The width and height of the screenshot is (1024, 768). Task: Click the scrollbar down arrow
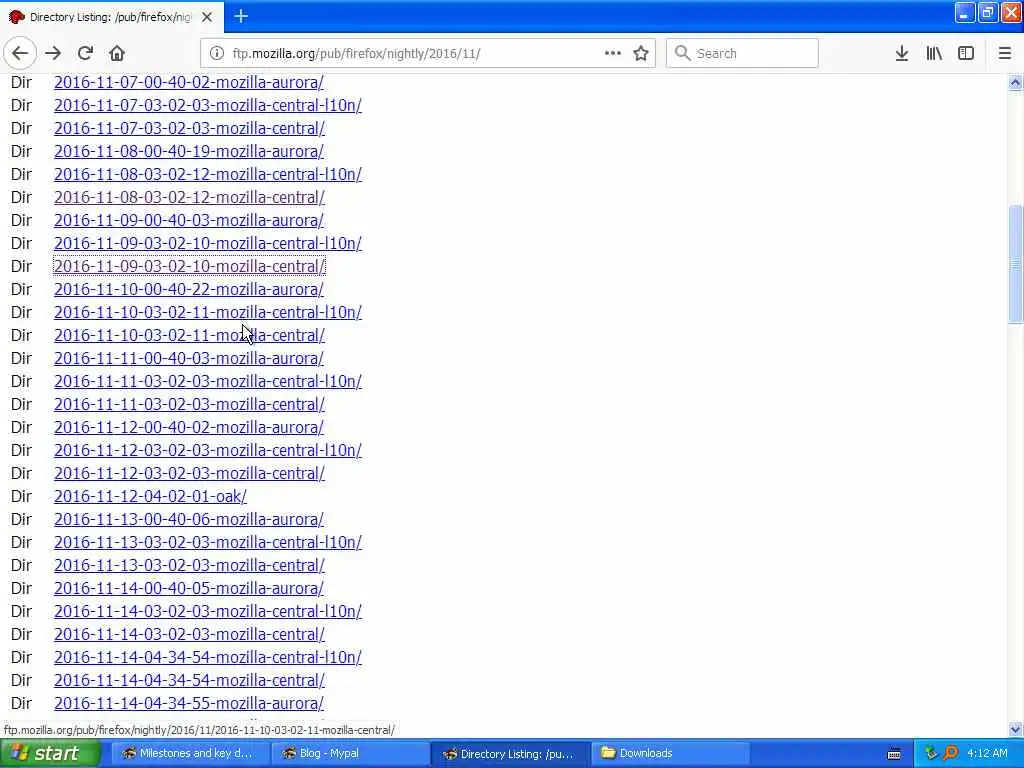tap(1015, 729)
